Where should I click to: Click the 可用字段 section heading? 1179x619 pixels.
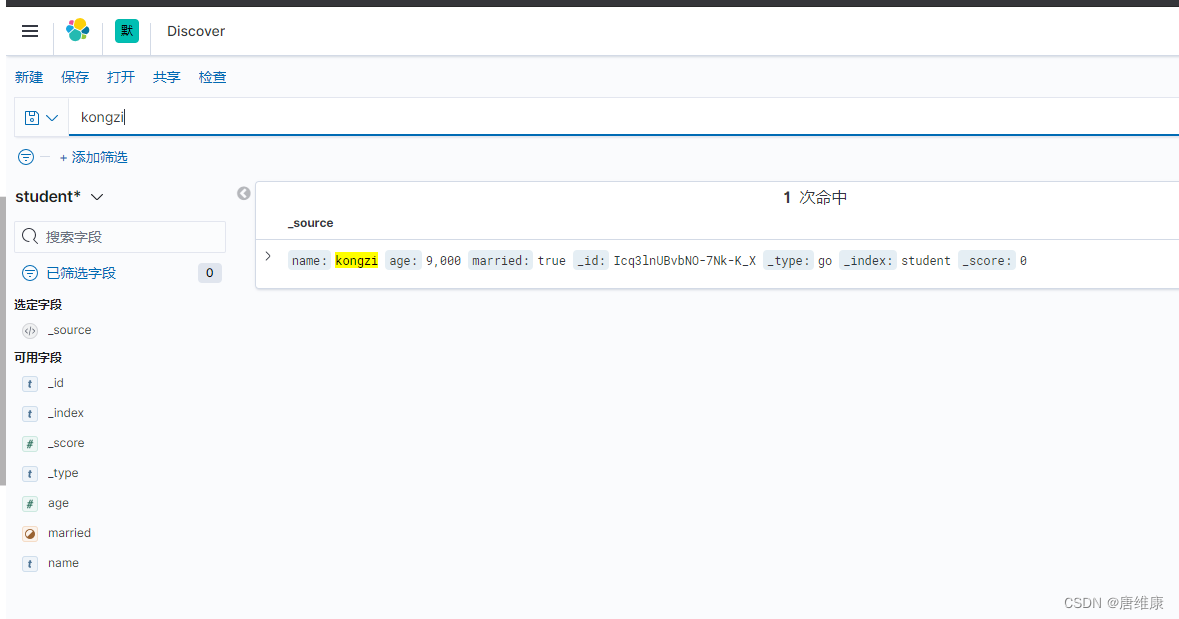[x=38, y=357]
